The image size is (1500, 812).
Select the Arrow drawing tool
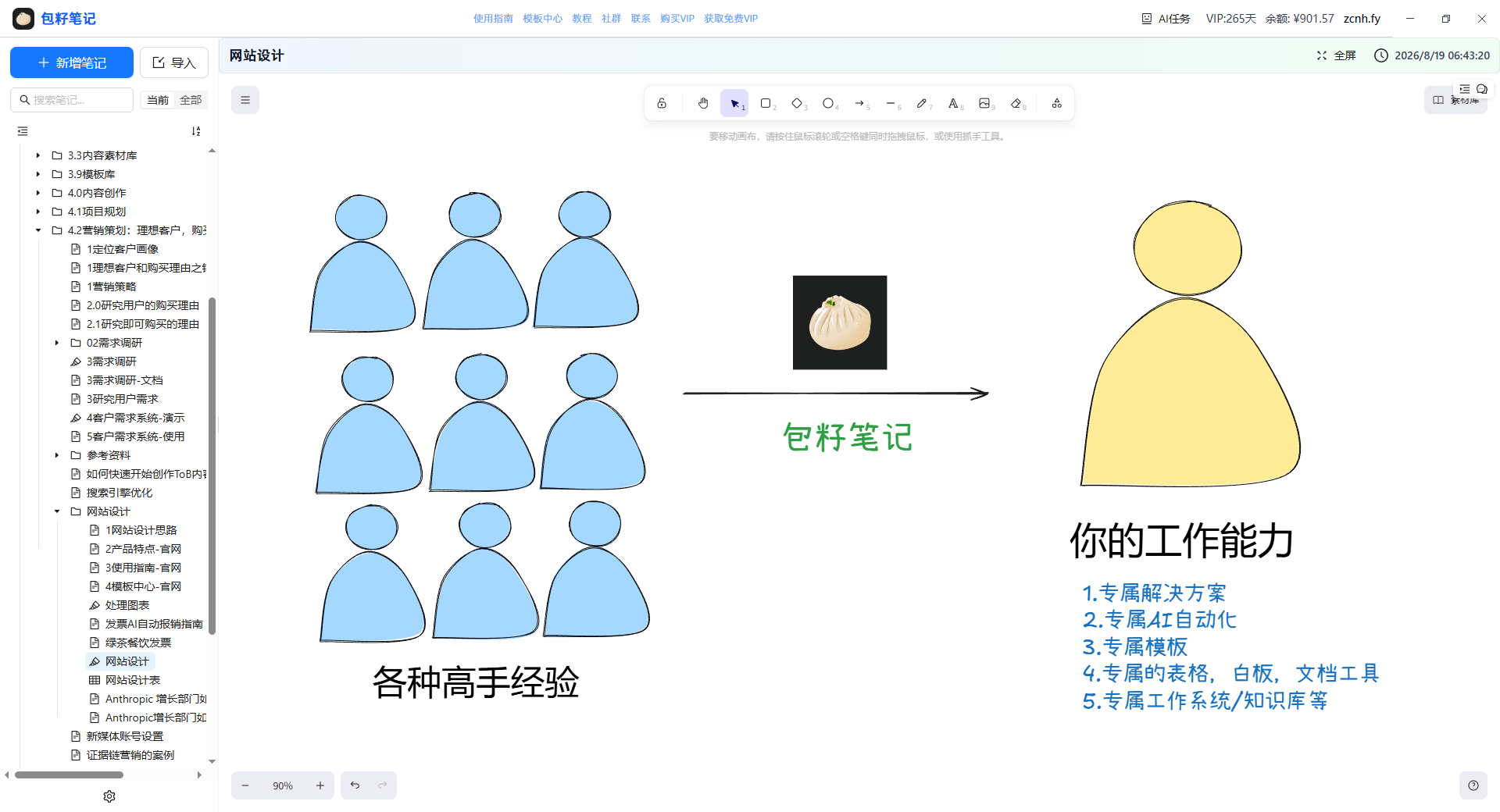[x=859, y=103]
